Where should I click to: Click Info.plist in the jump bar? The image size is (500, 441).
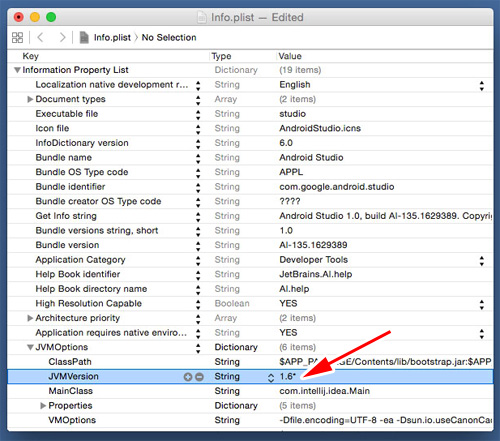(x=112, y=37)
